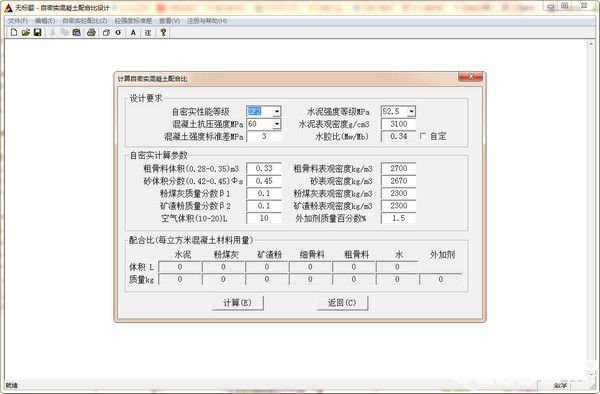Image resolution: width=600 pixels, height=394 pixels.
Task: Click the 粗骨料体积 field showing 0.33
Action: tap(264, 168)
